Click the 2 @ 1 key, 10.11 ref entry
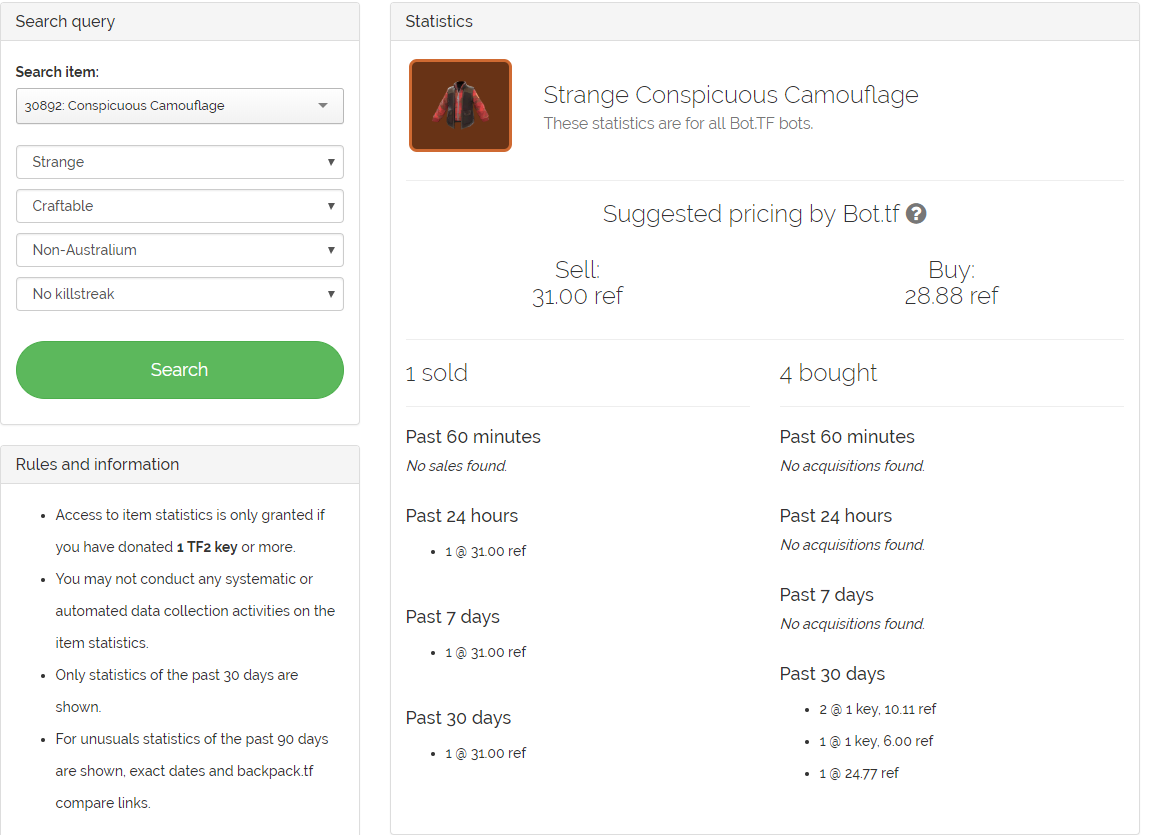Image resolution: width=1150 pixels, height=835 pixels. pos(877,709)
